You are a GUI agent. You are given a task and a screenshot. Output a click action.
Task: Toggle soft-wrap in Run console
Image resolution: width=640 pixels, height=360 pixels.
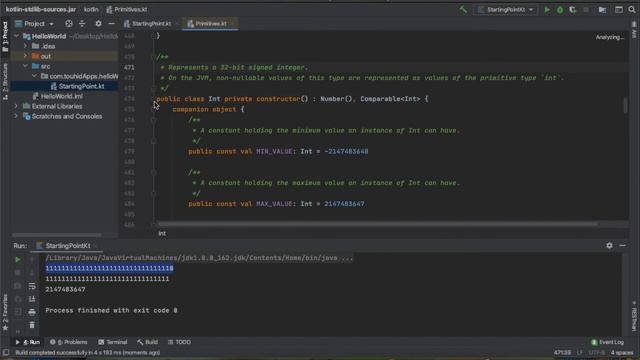(32, 286)
